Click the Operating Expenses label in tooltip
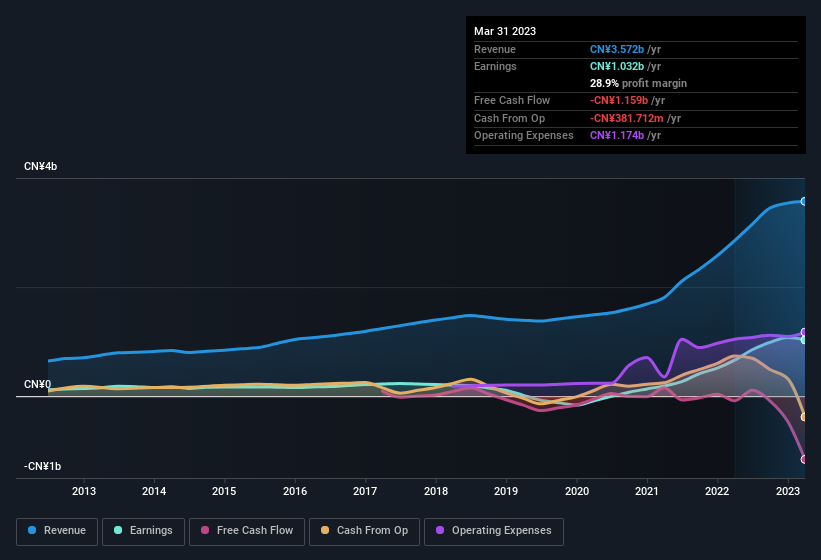The width and height of the screenshot is (821, 560). coord(524,136)
